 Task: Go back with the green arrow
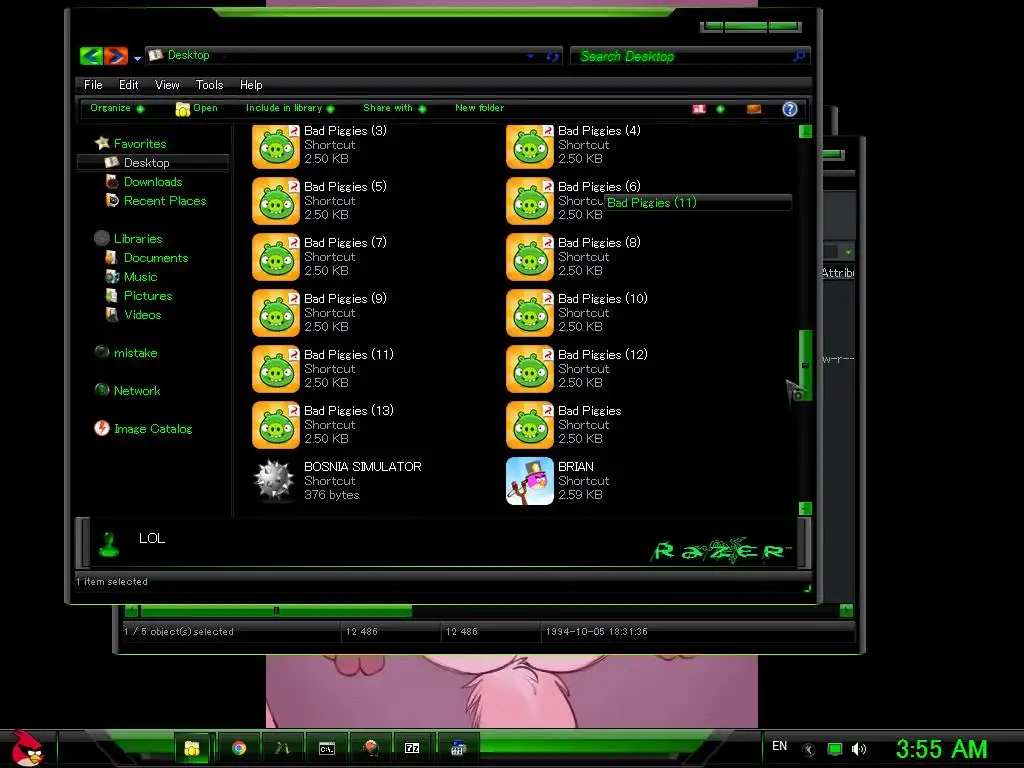click(x=91, y=56)
